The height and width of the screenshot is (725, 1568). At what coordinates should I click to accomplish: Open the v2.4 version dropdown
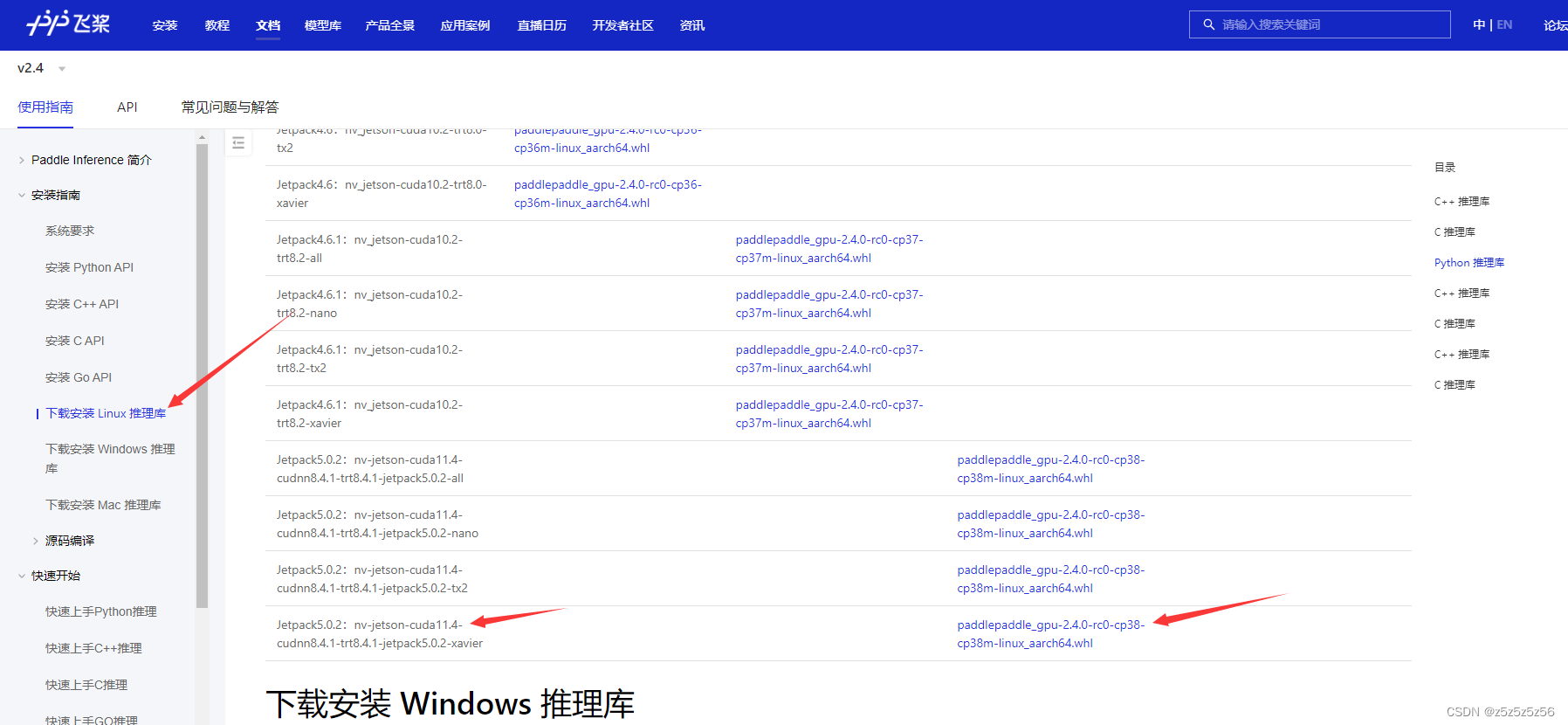tap(41, 68)
